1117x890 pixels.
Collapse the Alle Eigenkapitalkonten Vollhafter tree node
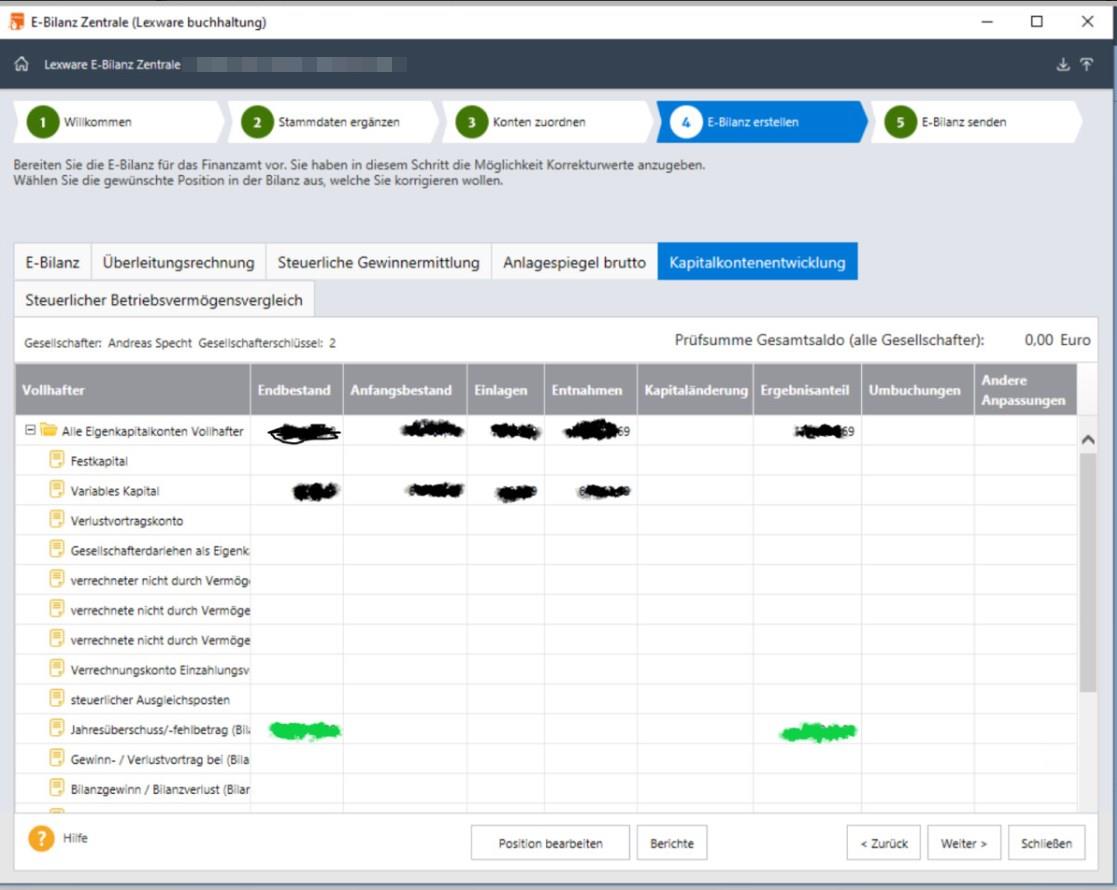click(x=30, y=430)
